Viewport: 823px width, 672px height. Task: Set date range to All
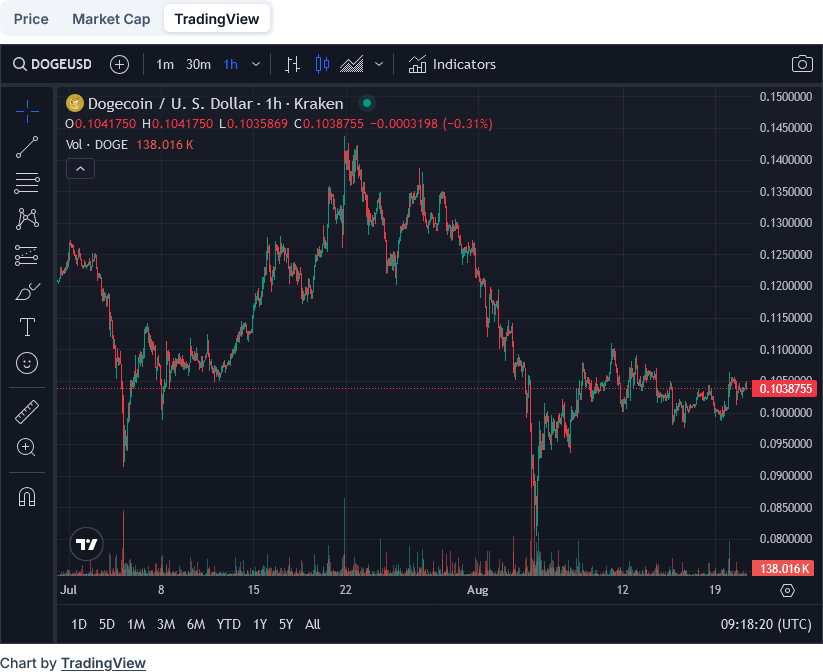click(312, 624)
